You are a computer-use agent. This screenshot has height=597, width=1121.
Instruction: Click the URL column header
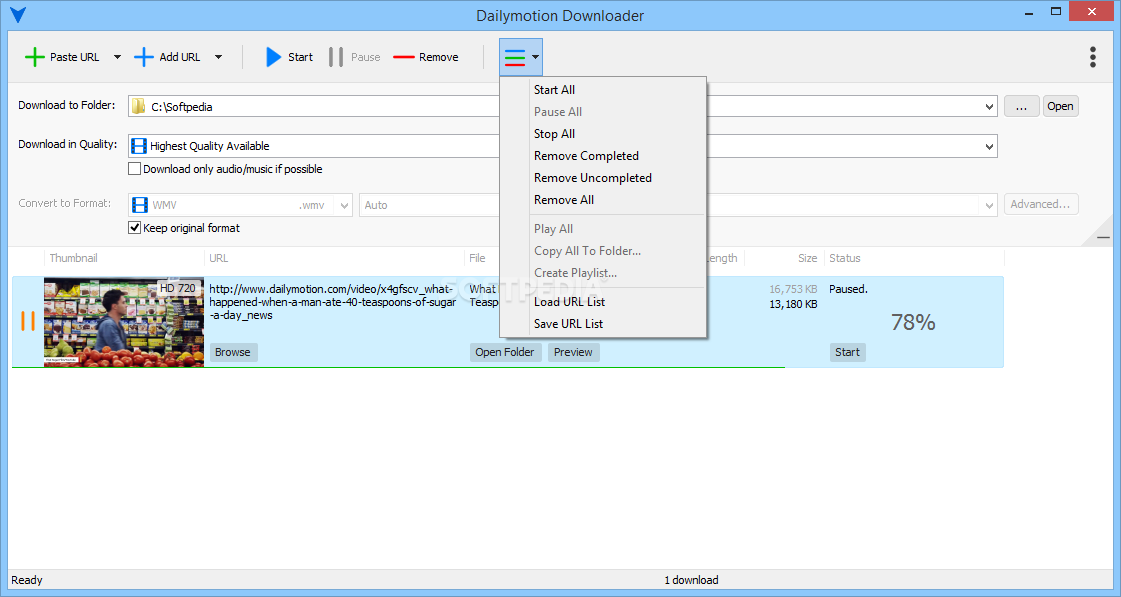click(x=219, y=258)
